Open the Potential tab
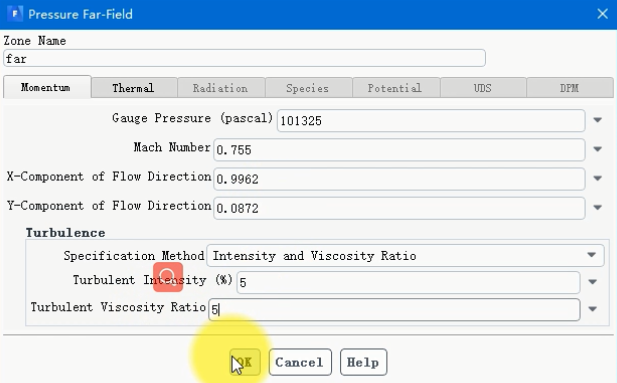The width and height of the screenshot is (617, 383). pos(395,88)
